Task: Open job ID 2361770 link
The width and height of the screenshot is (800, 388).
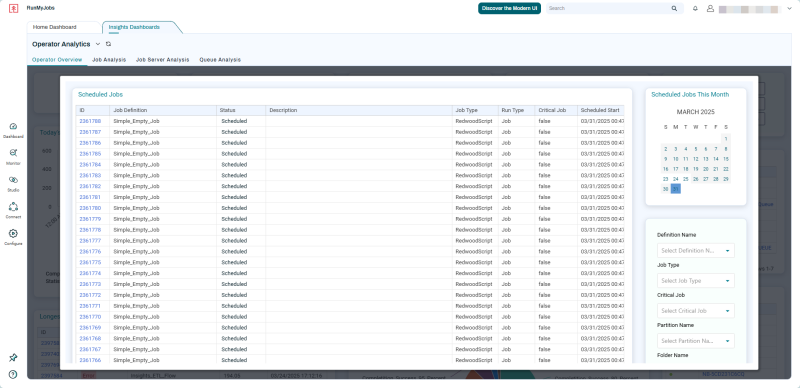Action: (90, 317)
